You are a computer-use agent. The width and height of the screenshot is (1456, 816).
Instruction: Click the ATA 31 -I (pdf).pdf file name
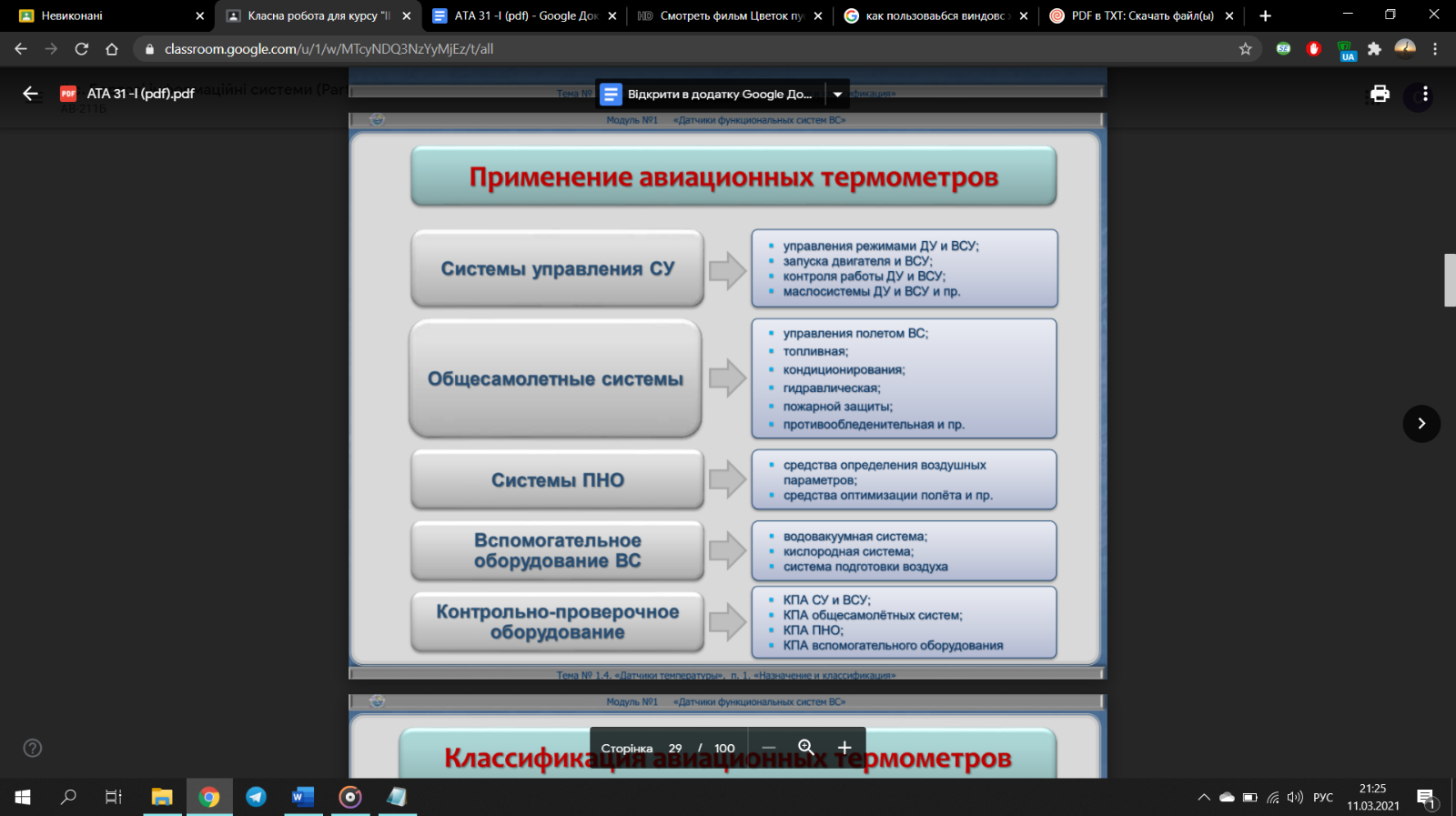[x=141, y=94]
